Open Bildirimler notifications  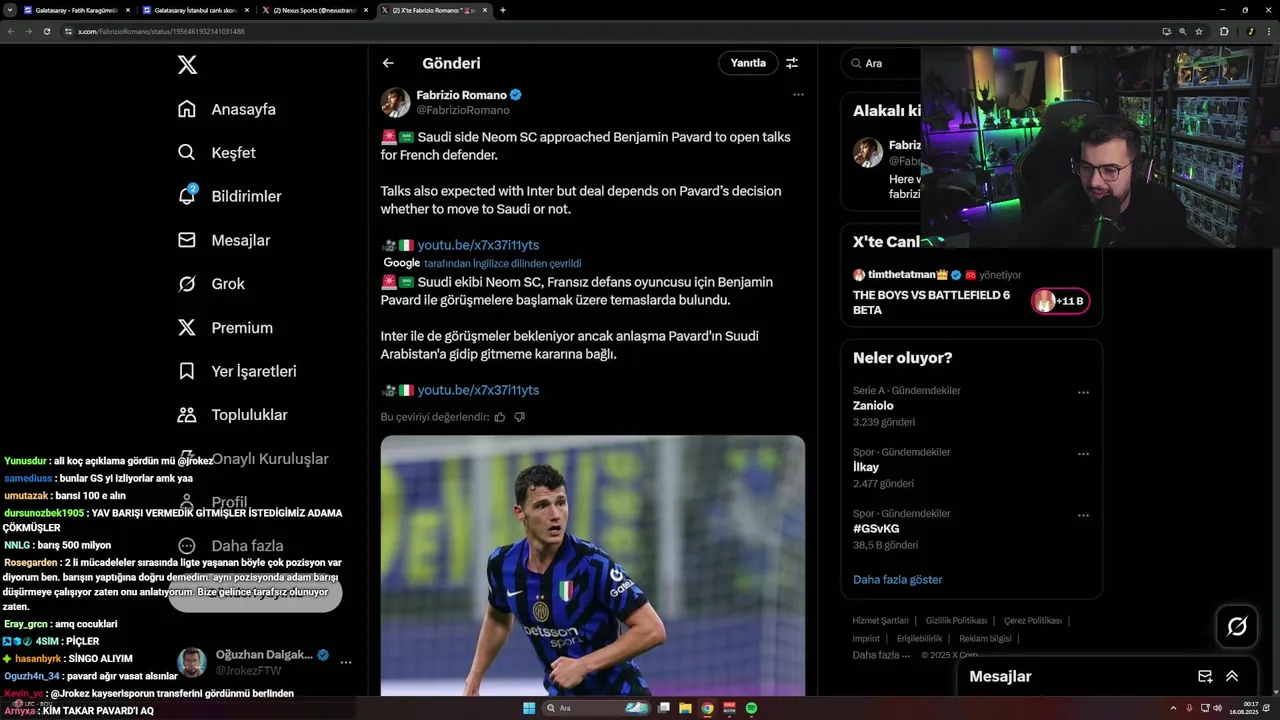(246, 196)
